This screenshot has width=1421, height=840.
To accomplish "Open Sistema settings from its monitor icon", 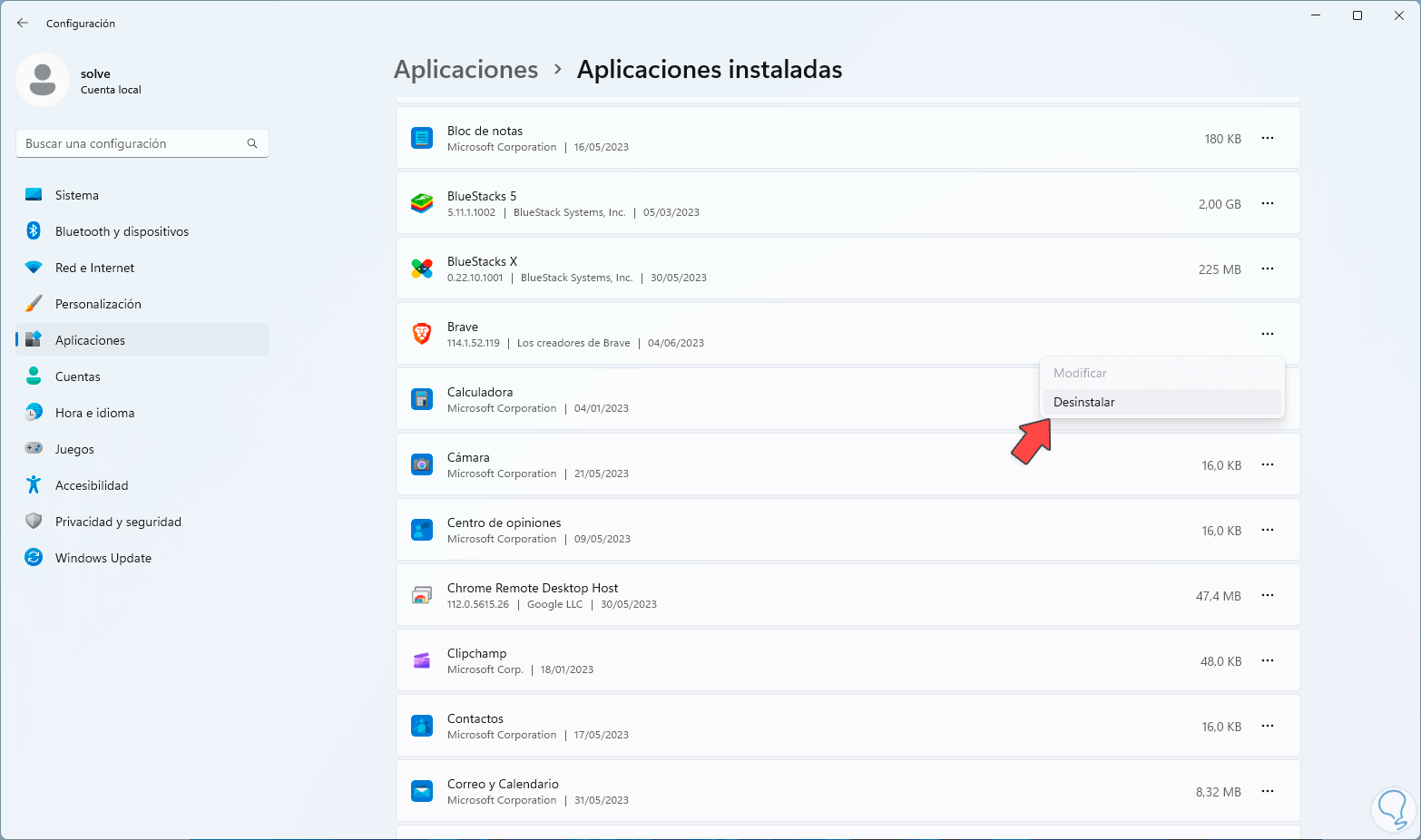I will 34,195.
